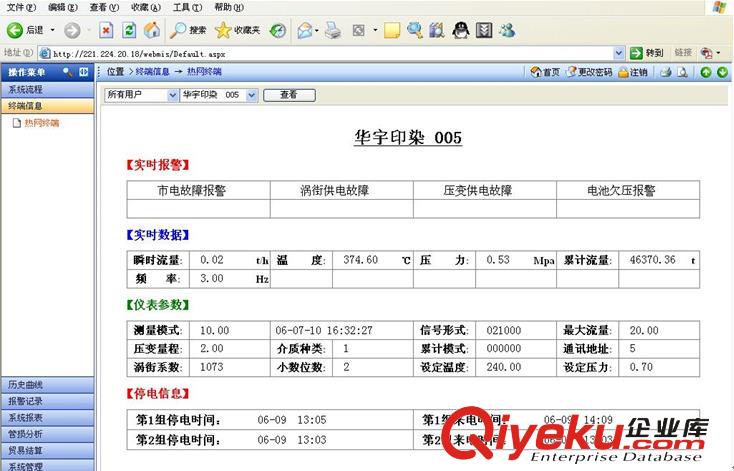Viewport: 734px width, 471px height.
Task: Go to browser Home page icon
Action: point(152,30)
